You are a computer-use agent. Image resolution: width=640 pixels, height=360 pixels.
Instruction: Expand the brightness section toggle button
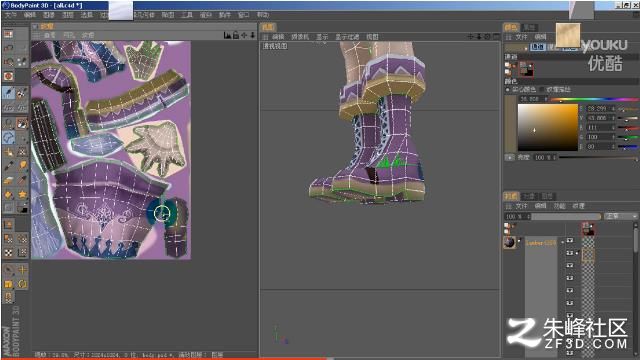(x=509, y=157)
